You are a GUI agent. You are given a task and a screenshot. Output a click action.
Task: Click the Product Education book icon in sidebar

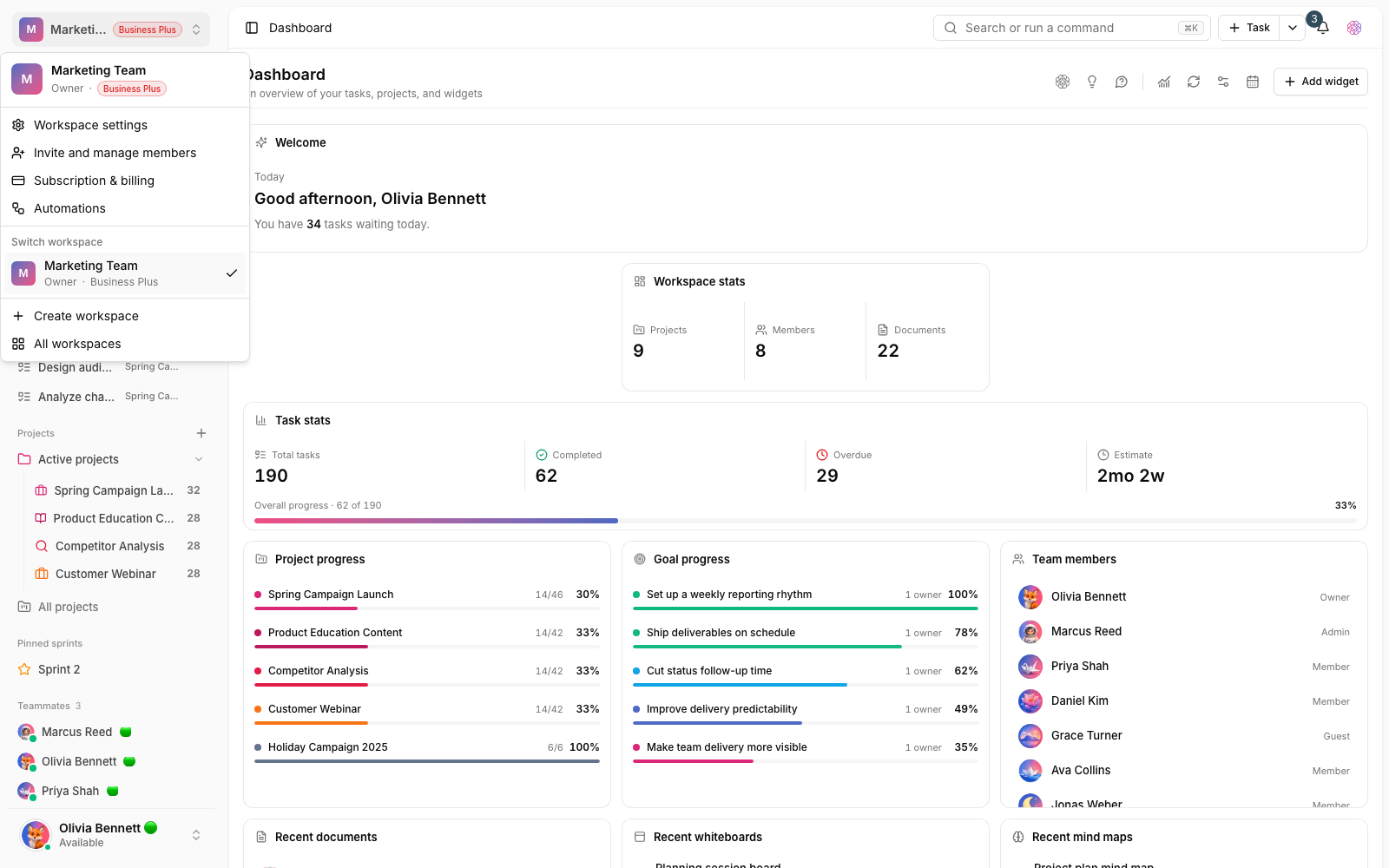[x=41, y=518]
